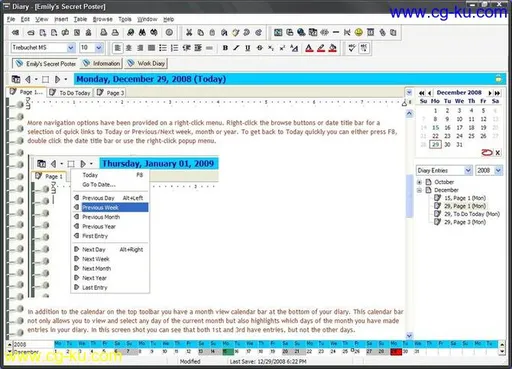The image size is (512, 369).
Task: Toggle the Align Left button
Action: pos(117,48)
